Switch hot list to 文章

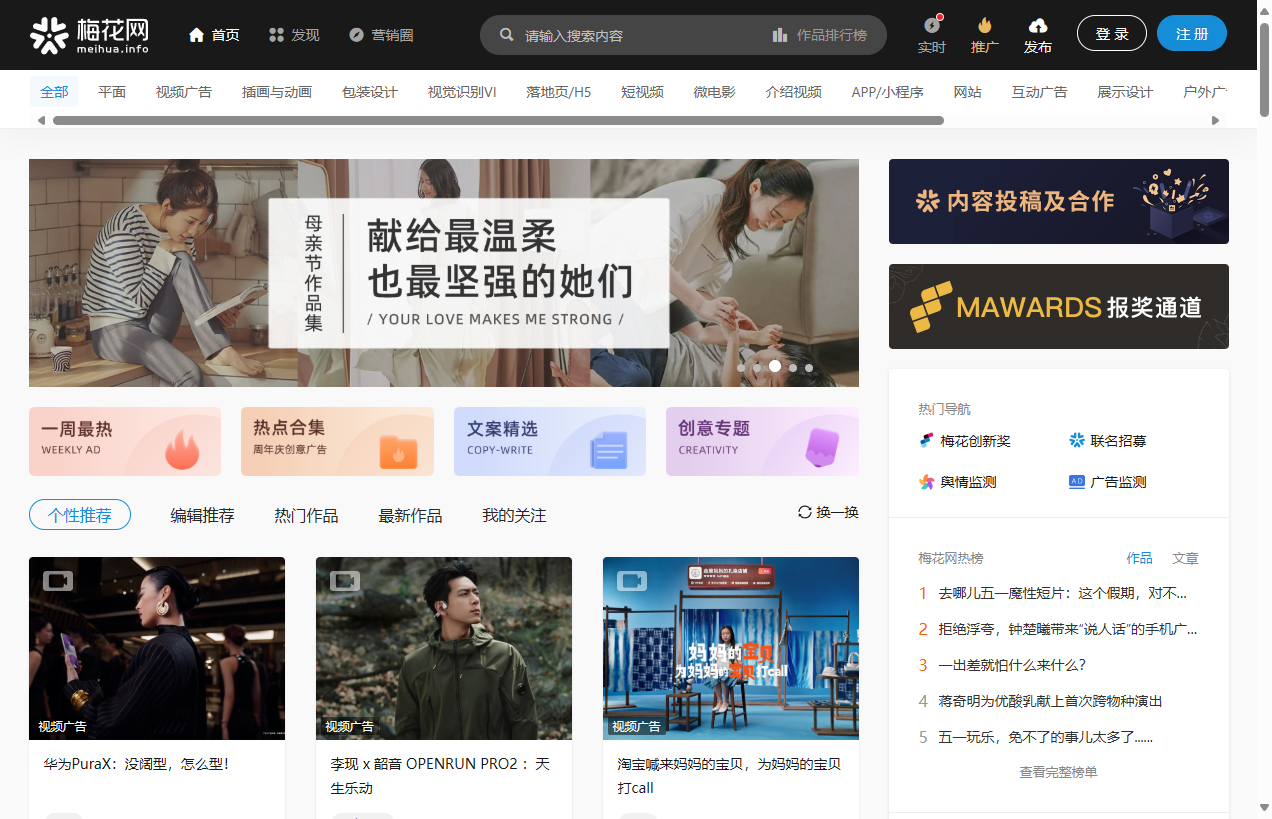pyautogui.click(x=1185, y=558)
